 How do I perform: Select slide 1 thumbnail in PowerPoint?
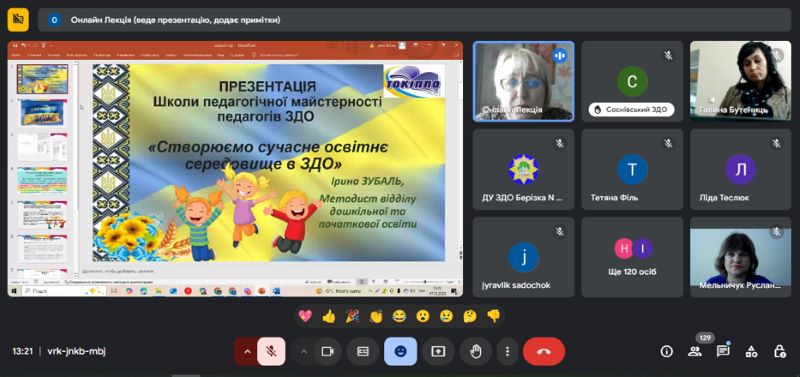42,79
